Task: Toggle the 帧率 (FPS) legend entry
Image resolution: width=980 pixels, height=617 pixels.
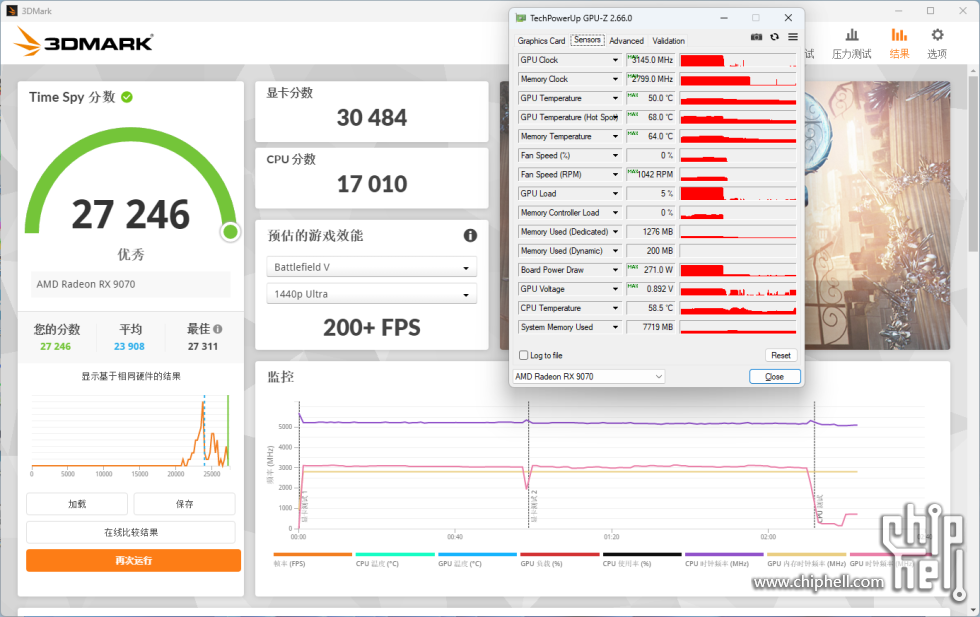Action: click(312, 559)
